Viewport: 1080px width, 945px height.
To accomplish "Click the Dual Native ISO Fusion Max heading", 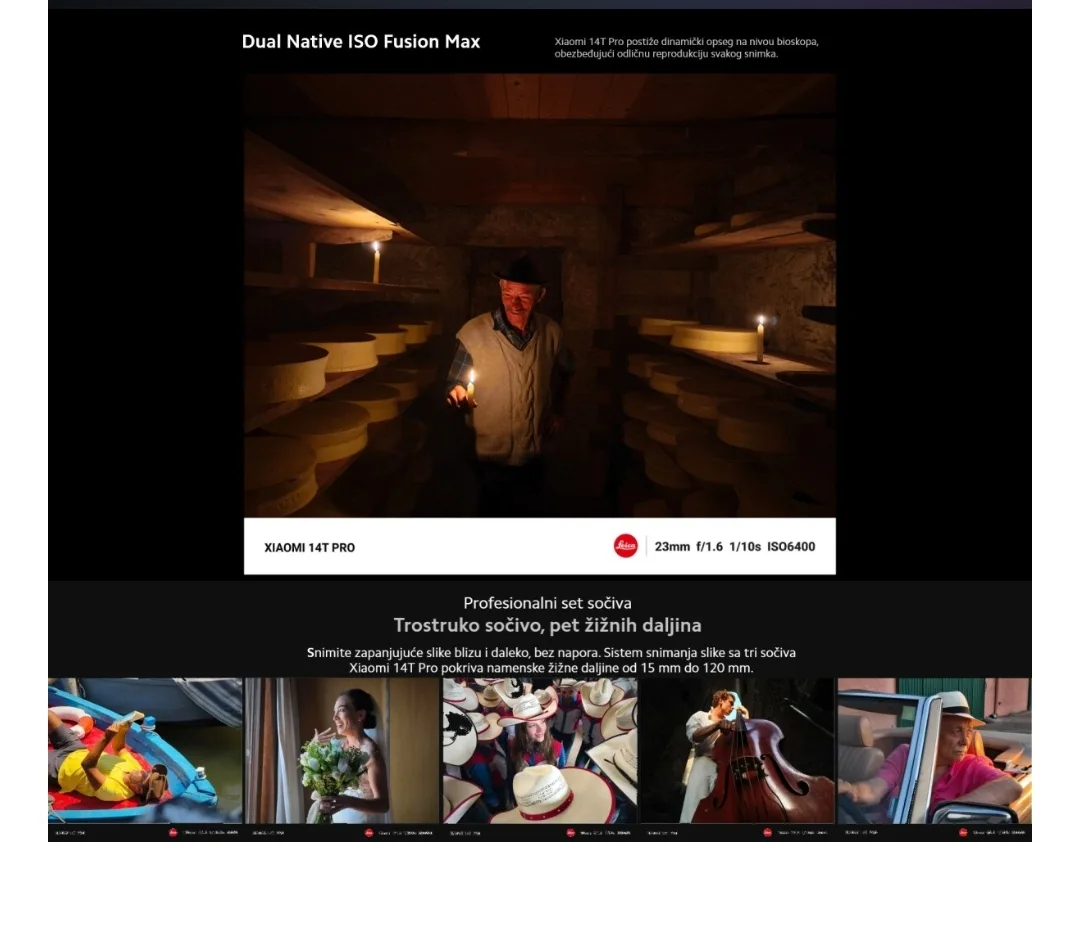I will tap(361, 42).
